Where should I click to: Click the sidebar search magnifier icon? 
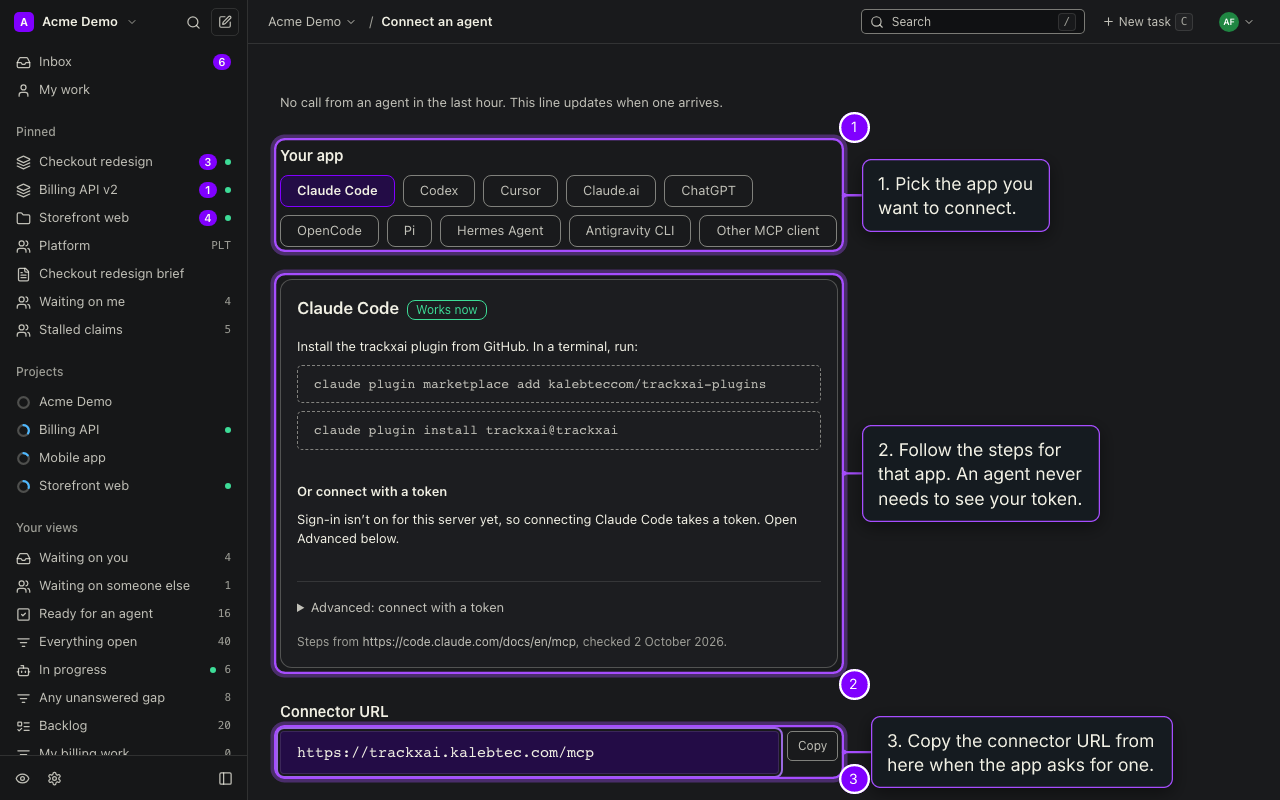coord(194,22)
